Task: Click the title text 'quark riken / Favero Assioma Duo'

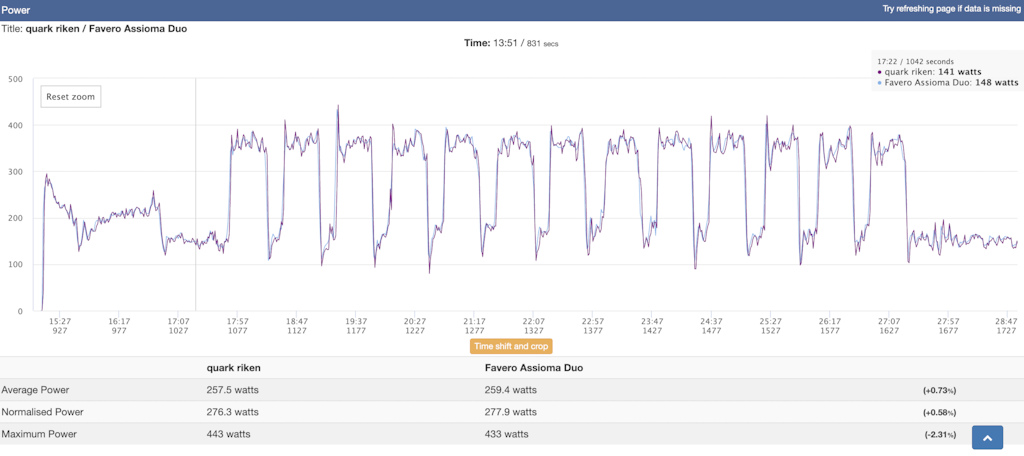Action: point(106,29)
